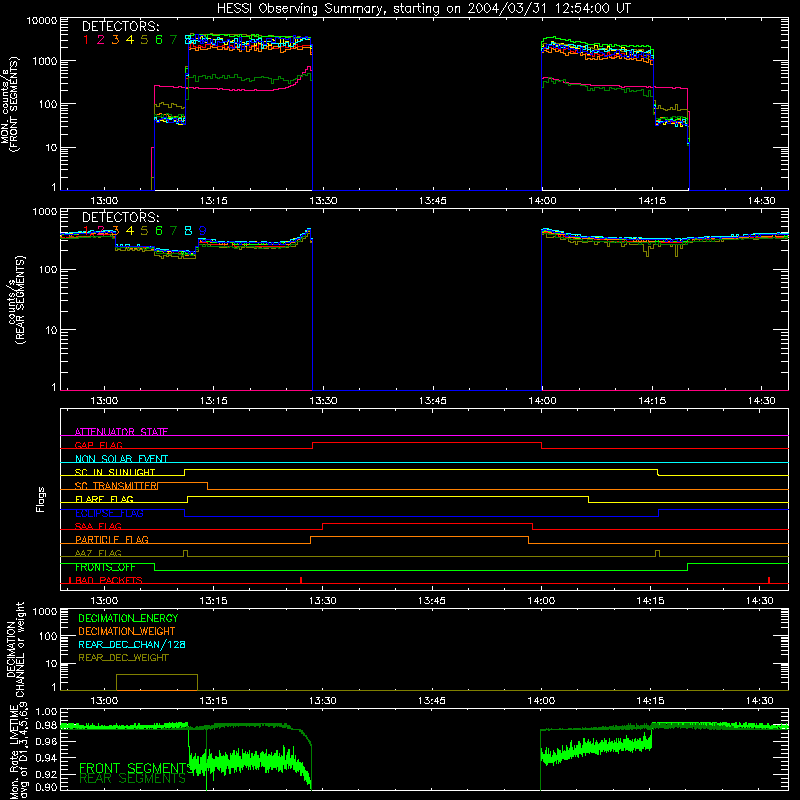Select detector 5 legend number in the rear segments plot
Image resolution: width=800 pixels, height=800 pixels.
coord(144,231)
